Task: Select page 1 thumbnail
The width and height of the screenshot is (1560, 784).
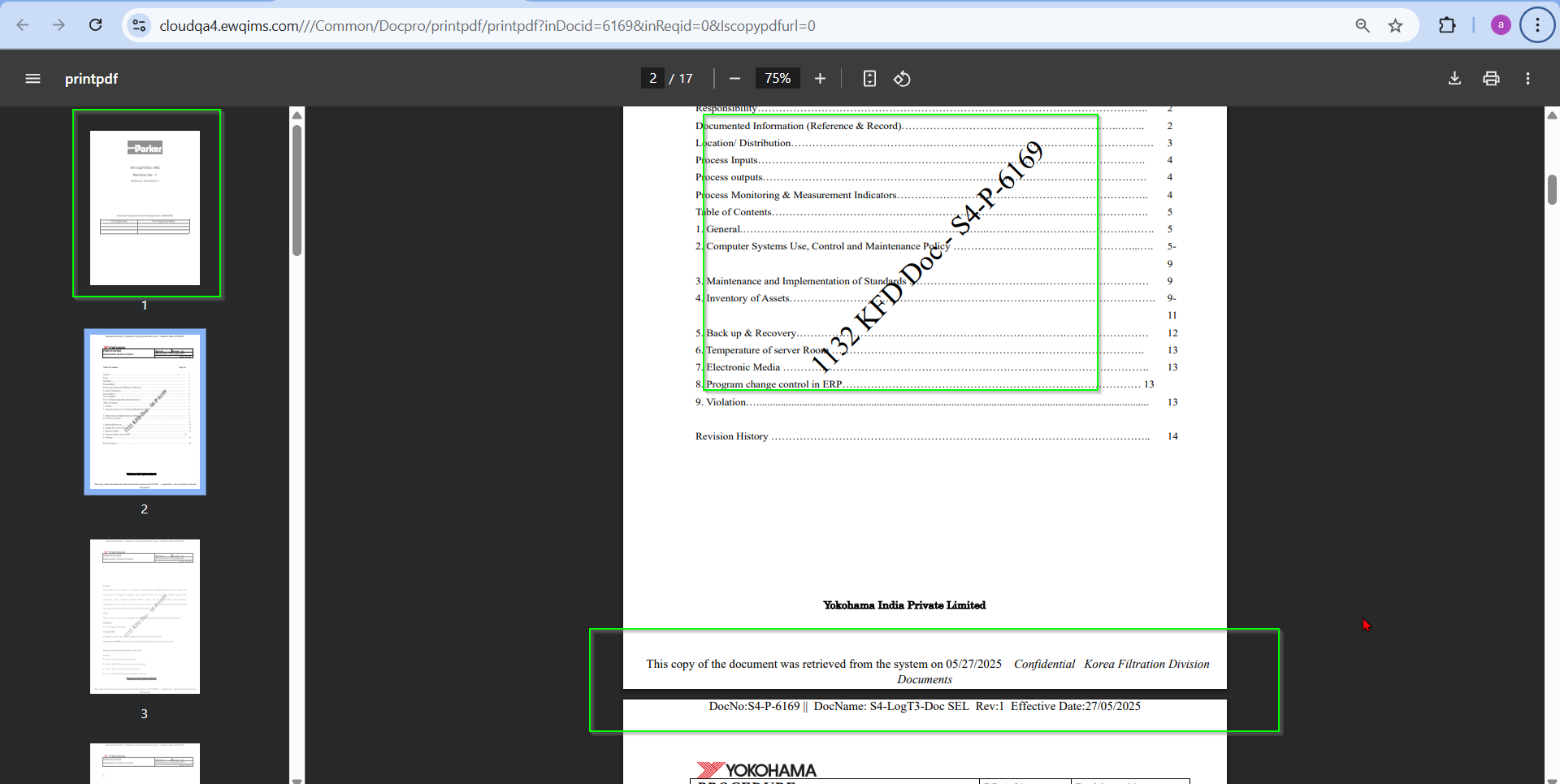Action: point(145,208)
